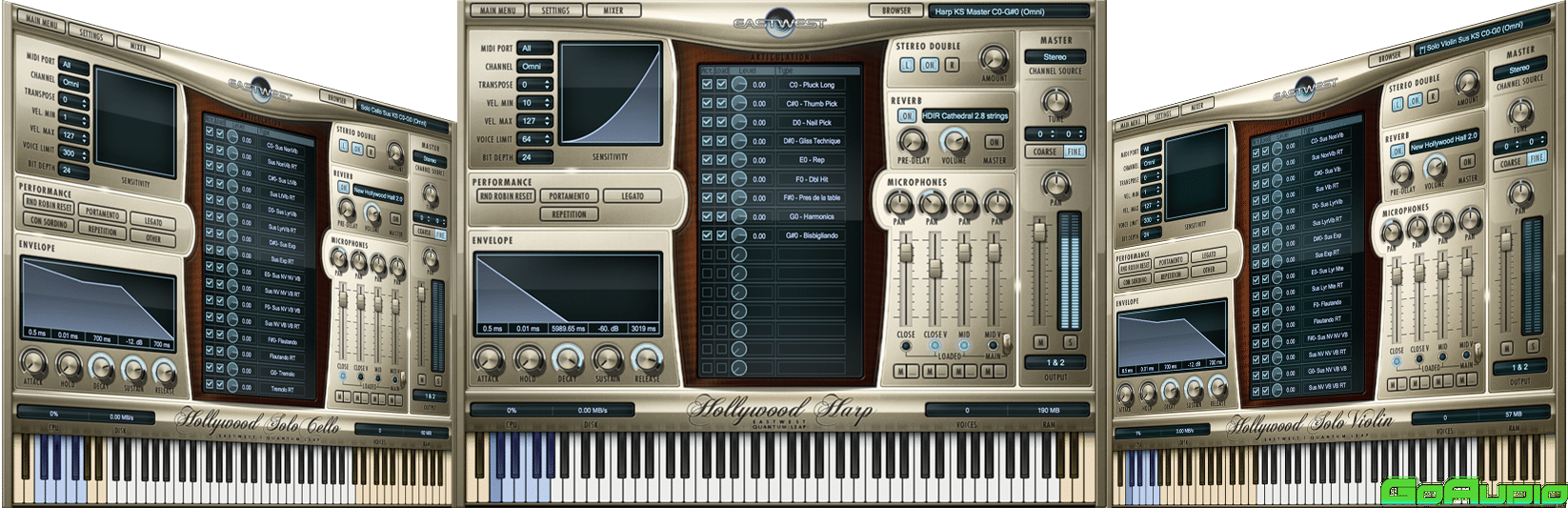
Task: Open the Main Menu on Harp window
Action: tap(498, 10)
